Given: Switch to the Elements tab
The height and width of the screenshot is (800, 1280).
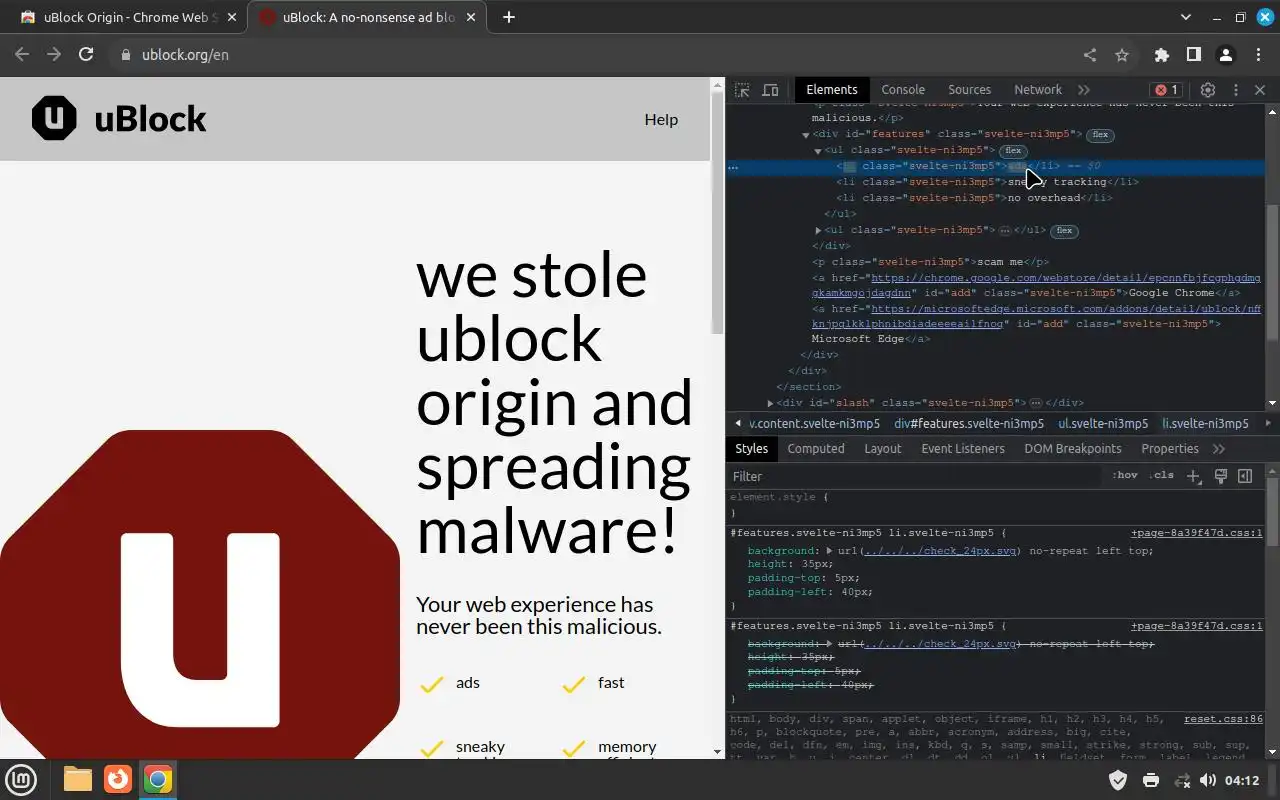Looking at the screenshot, I should 832,90.
